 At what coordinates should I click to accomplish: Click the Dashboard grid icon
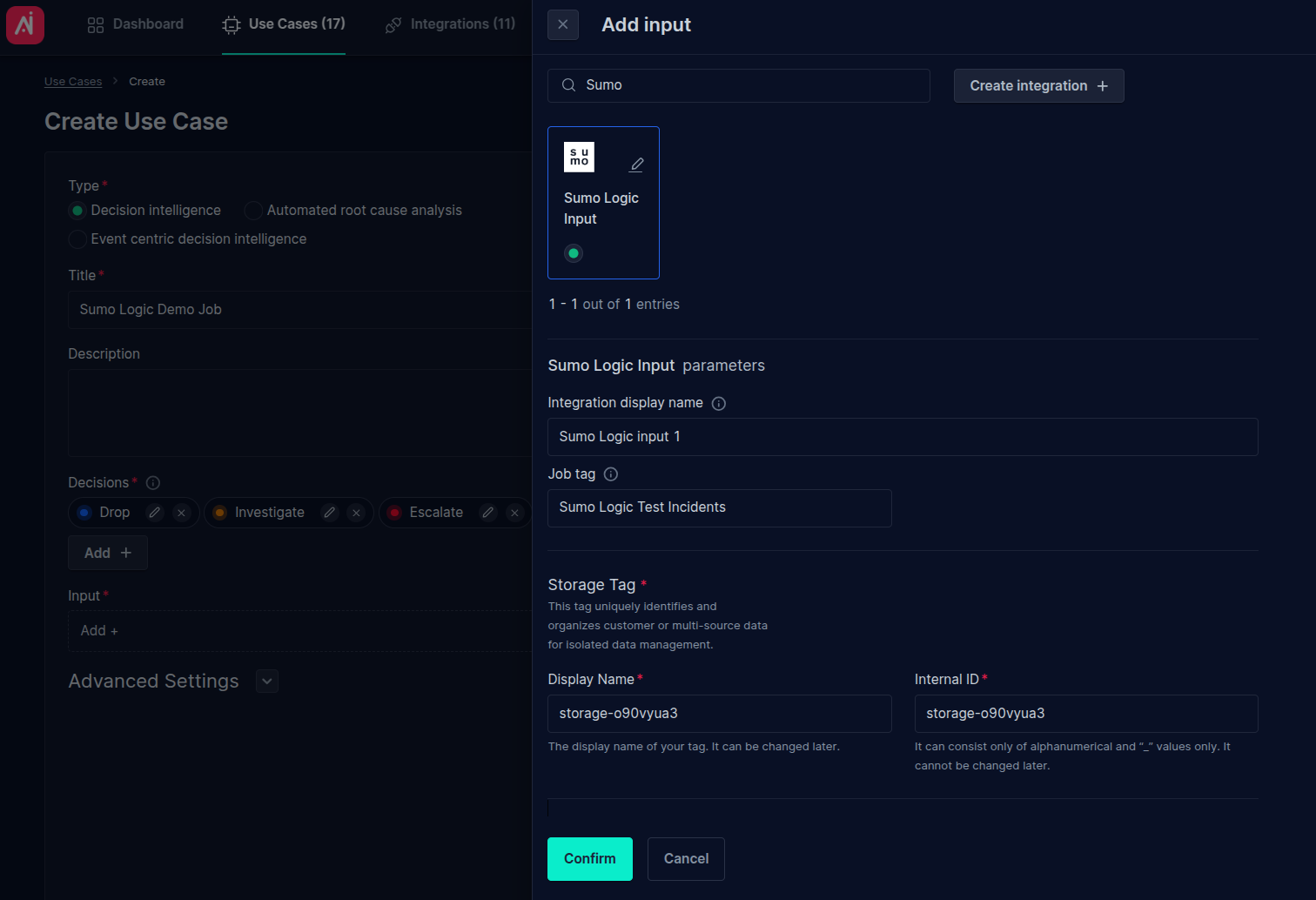(x=96, y=25)
